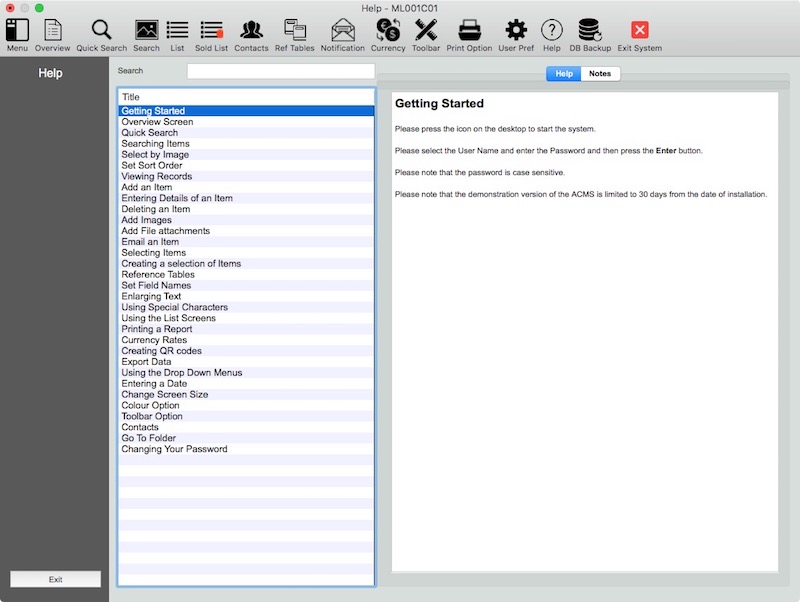Switch to the Notes tab

600,74
